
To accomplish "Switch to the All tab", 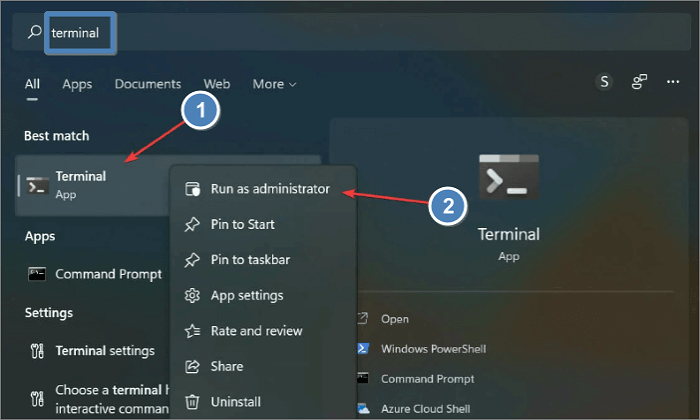I will point(32,84).
